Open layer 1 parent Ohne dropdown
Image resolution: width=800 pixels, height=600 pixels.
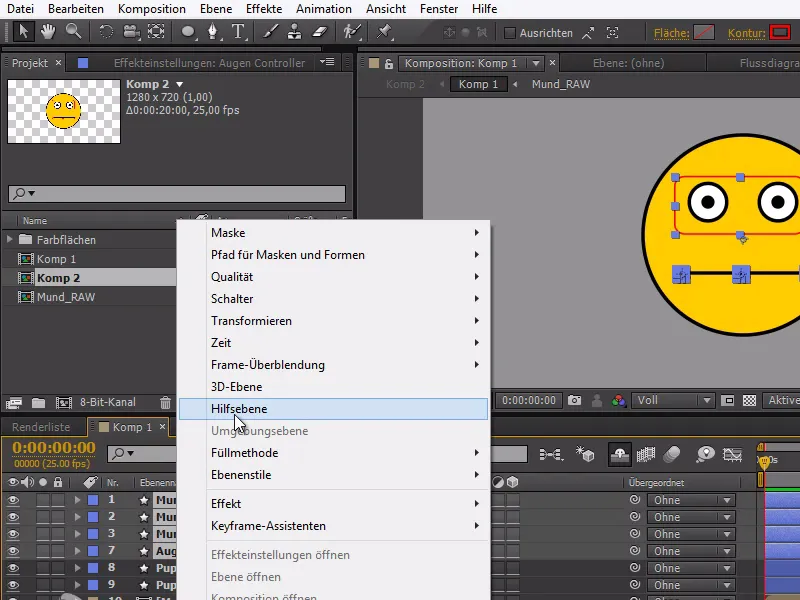pos(691,500)
